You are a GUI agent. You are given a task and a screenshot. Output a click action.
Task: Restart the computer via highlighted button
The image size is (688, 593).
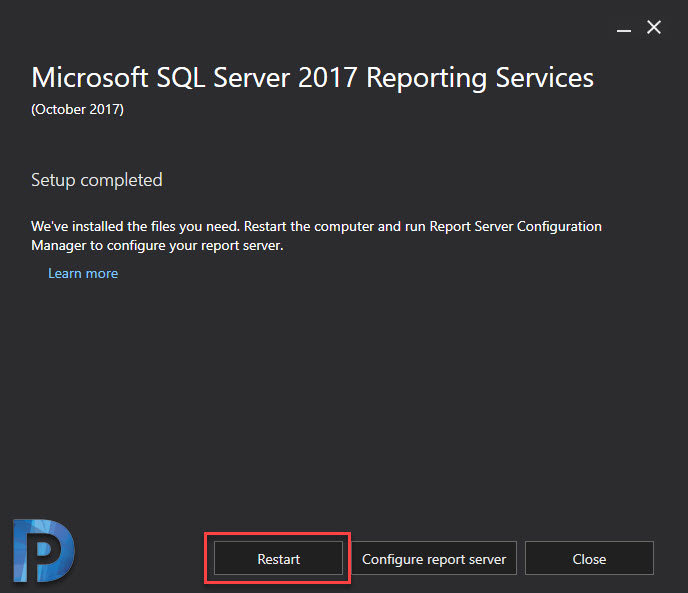point(278,558)
